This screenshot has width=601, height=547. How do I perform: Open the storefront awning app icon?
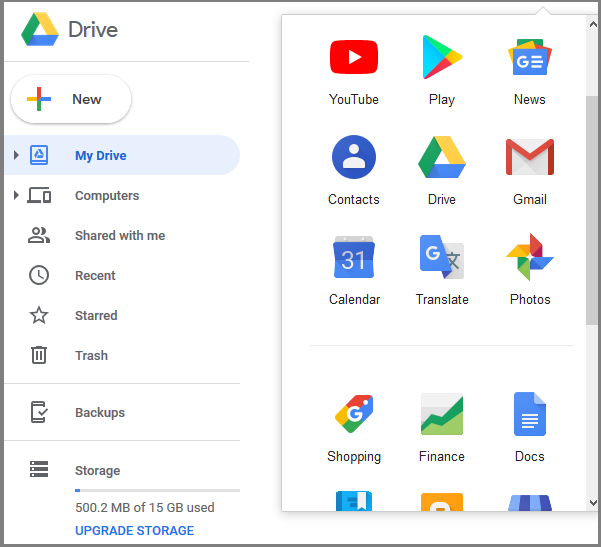tap(530, 503)
